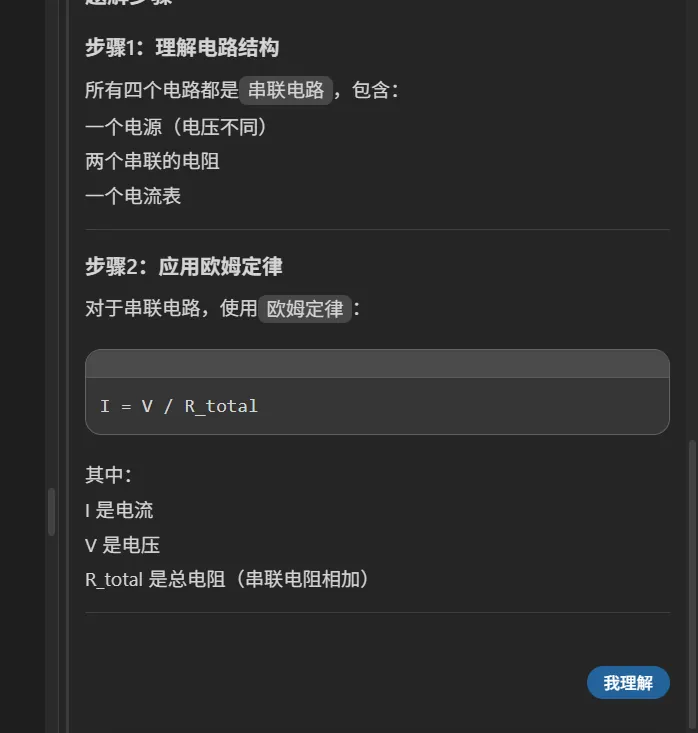Click the scrollbar track above the thumb
This screenshot has height=733, width=698.
689,200
